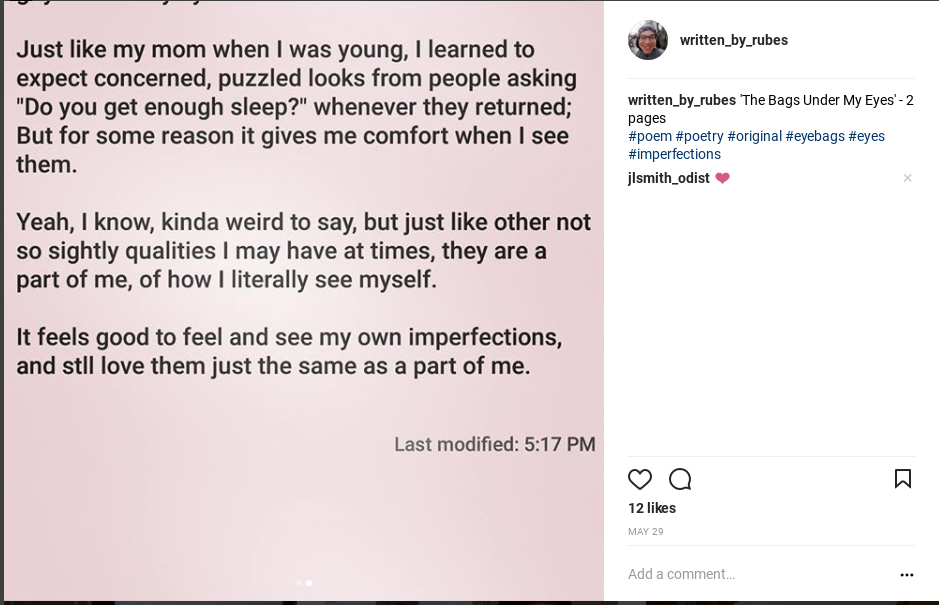
Task: Open the #poetry hashtag
Action: coord(699,136)
